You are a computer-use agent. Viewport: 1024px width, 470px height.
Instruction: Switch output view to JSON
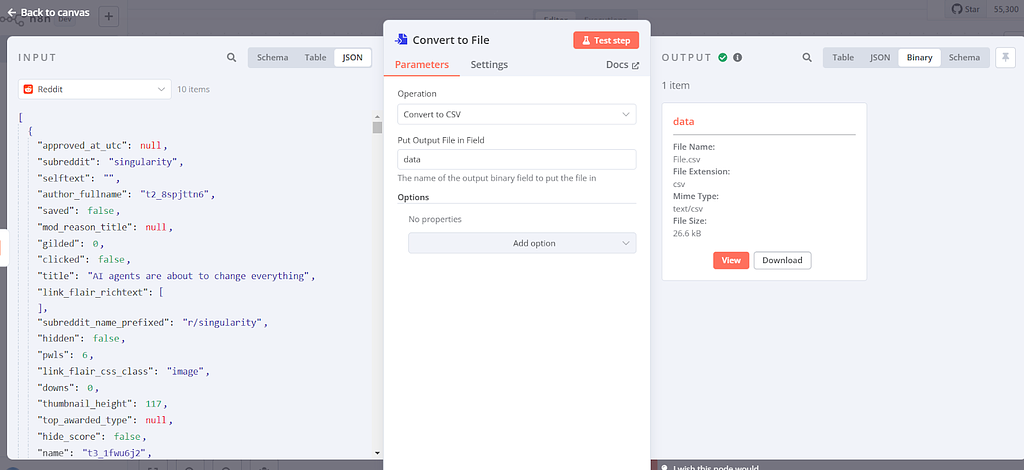coord(879,58)
